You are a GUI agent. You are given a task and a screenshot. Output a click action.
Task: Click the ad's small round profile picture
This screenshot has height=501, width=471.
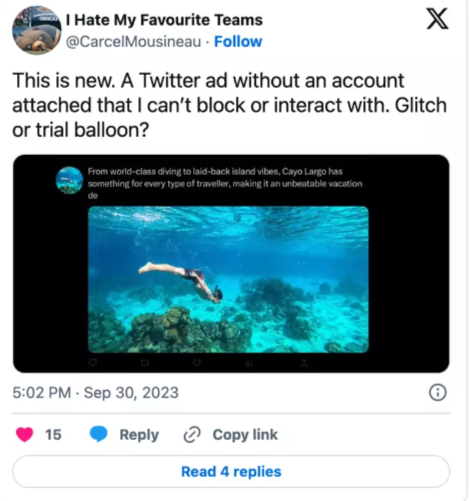[x=69, y=180]
